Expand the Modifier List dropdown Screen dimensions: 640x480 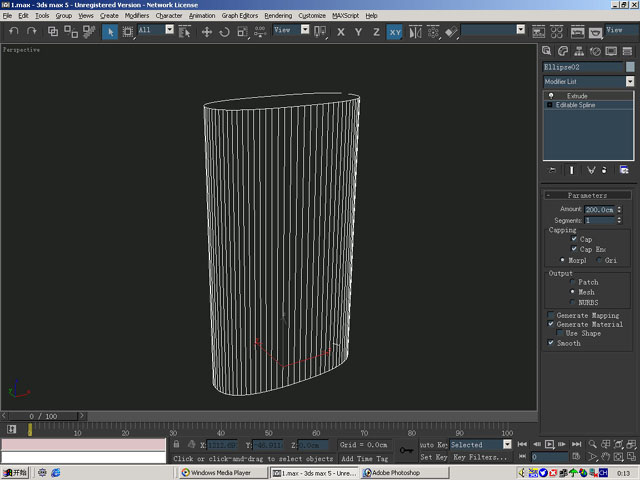[629, 81]
